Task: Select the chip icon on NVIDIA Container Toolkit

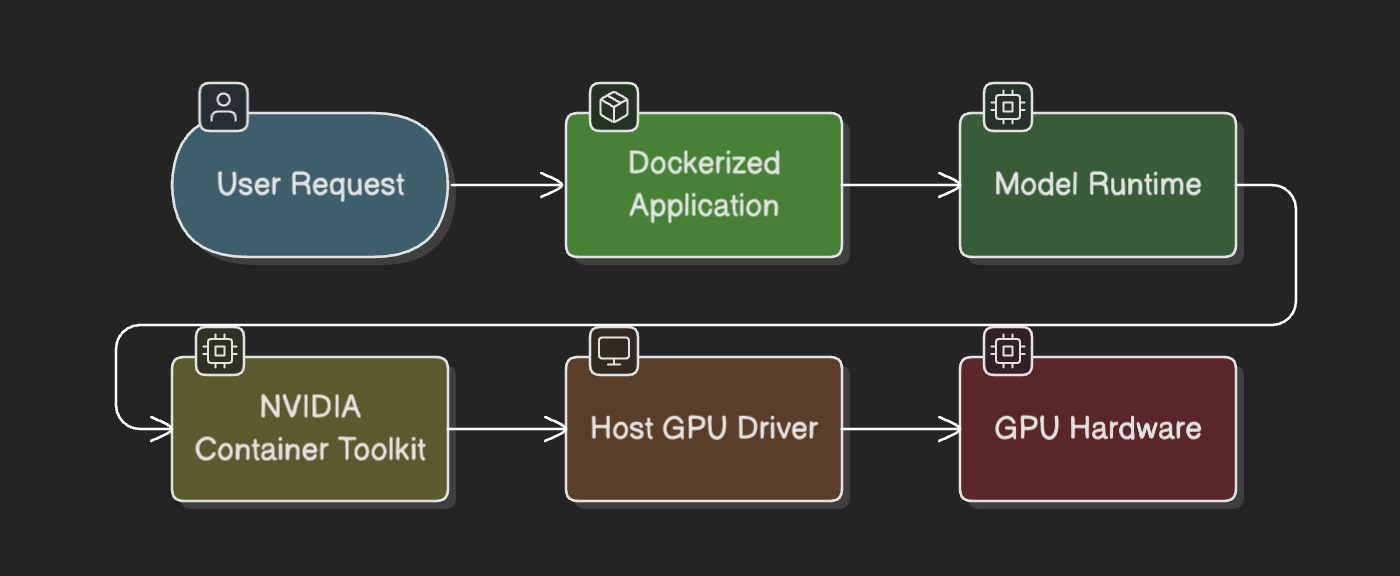Action: click(219, 349)
